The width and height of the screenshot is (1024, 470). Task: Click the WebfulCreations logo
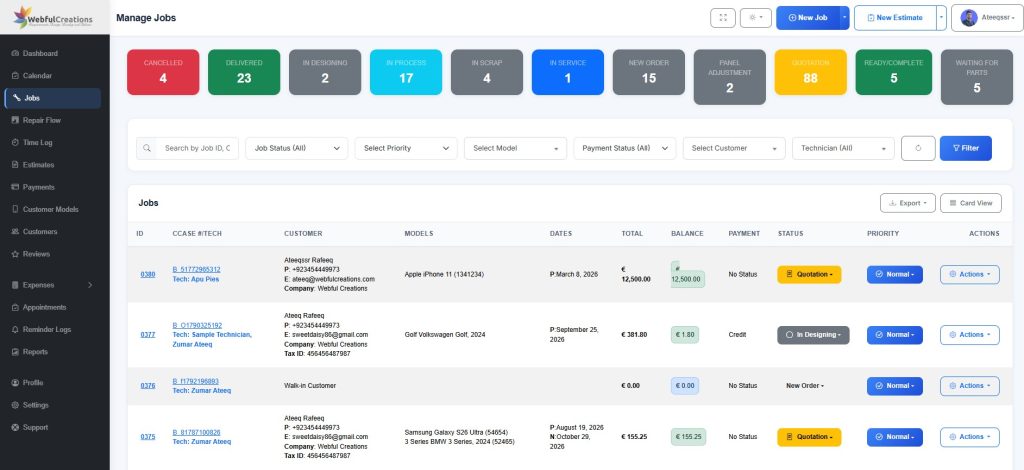point(54,18)
